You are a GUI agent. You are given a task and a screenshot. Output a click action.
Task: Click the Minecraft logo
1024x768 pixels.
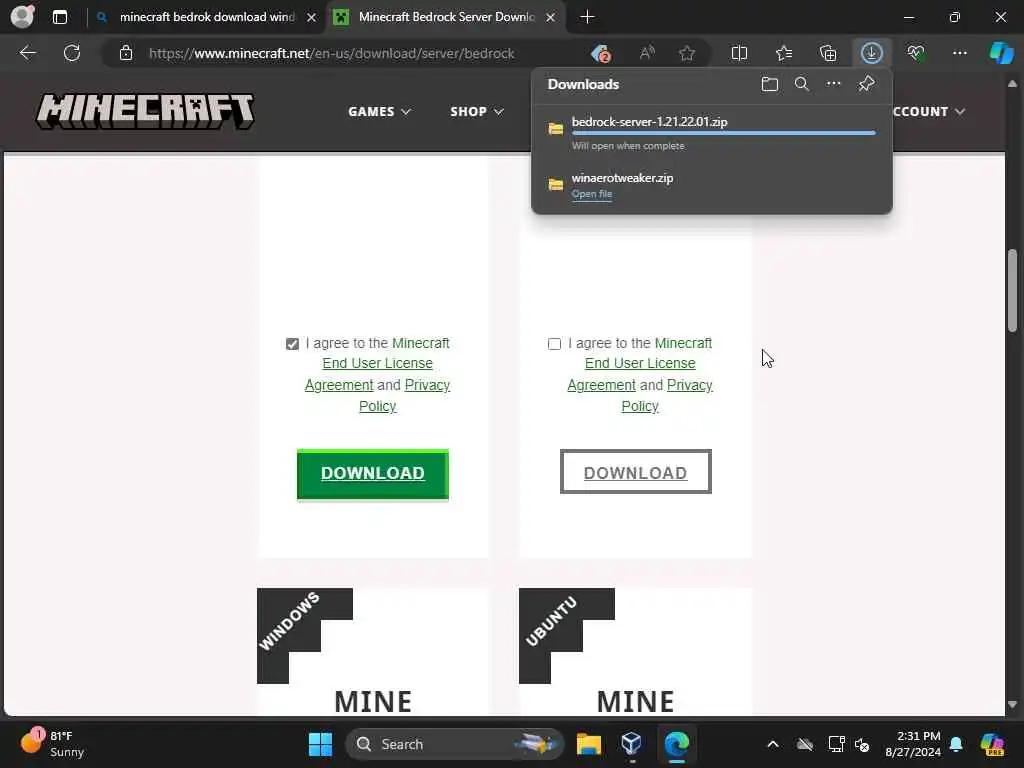click(144, 112)
